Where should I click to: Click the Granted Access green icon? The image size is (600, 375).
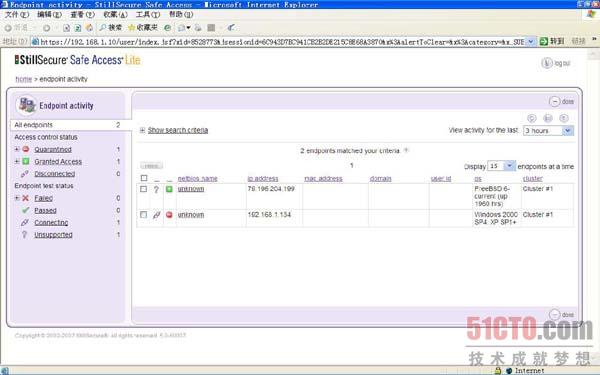26,161
